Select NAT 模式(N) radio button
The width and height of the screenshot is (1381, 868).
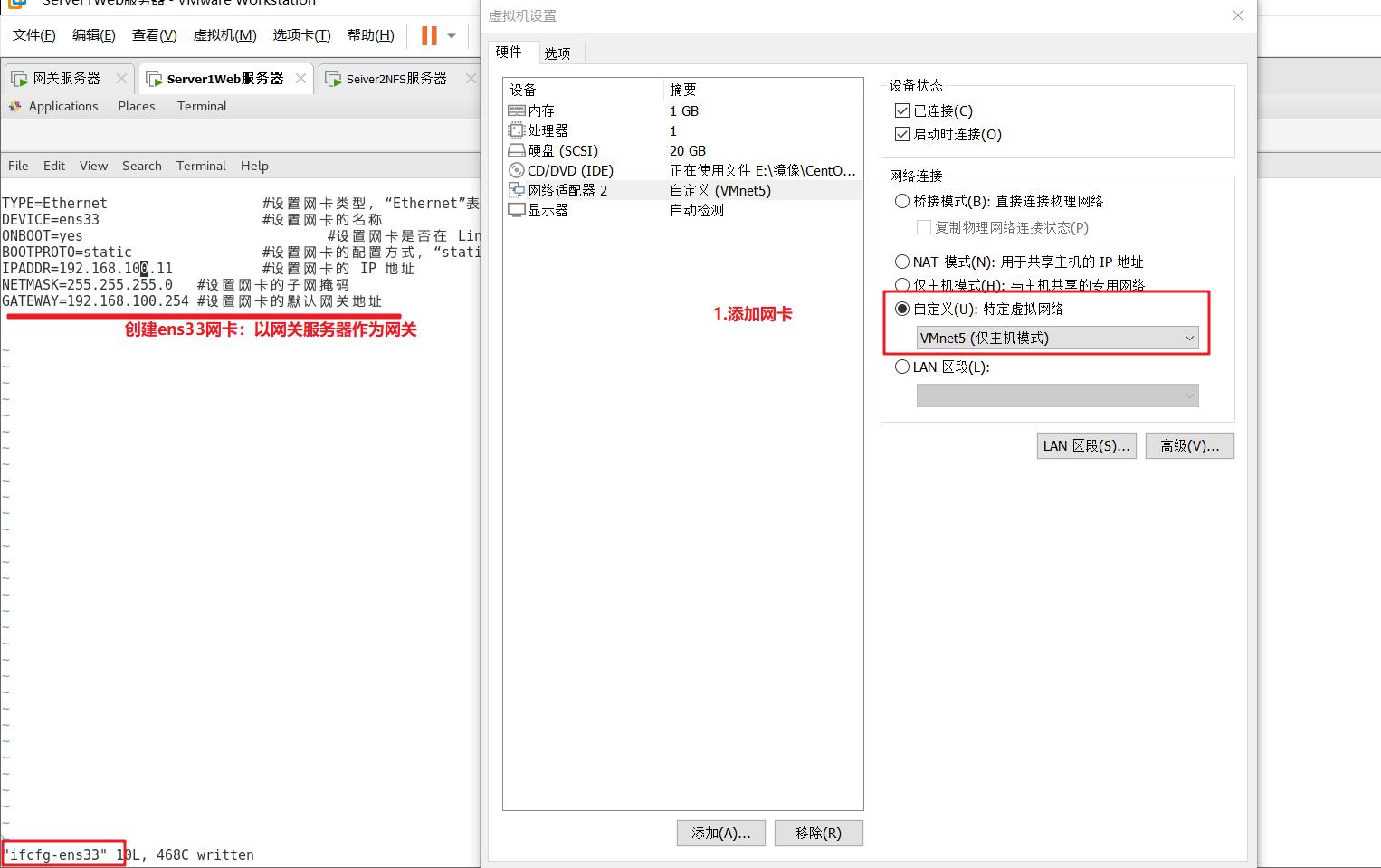(902, 262)
